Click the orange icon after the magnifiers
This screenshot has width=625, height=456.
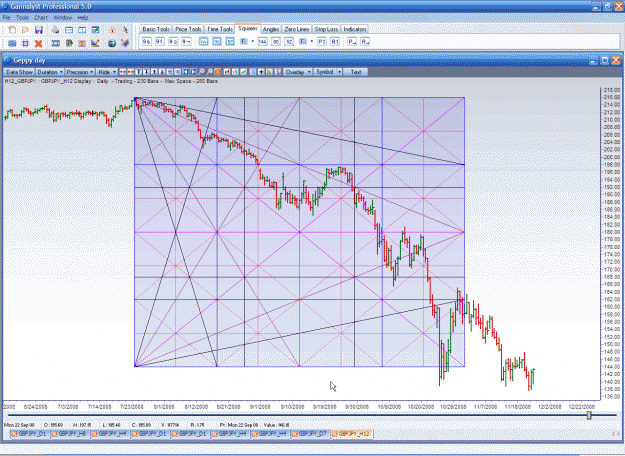point(218,72)
